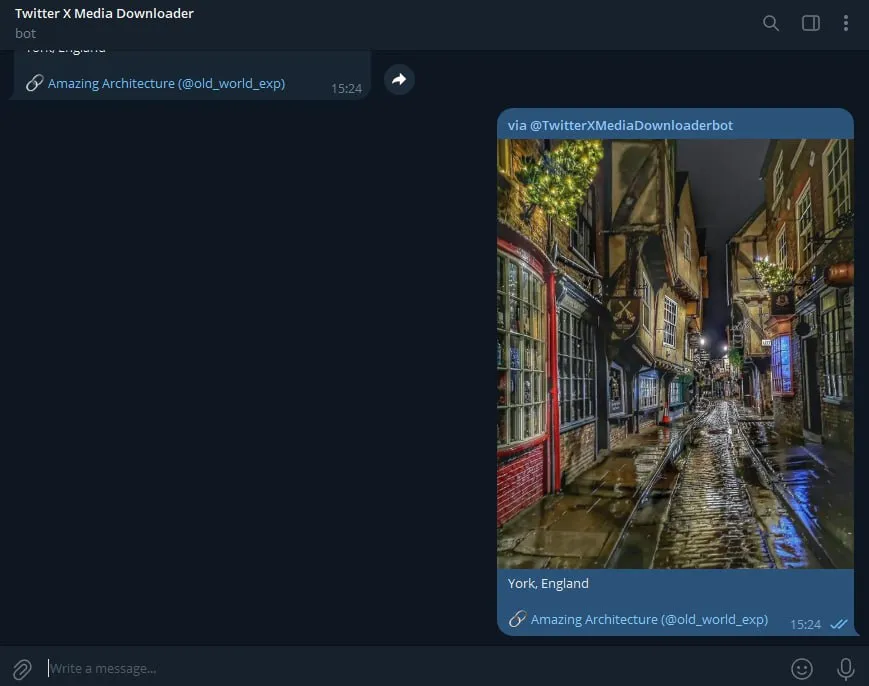The image size is (869, 686).
Task: Check the double checkmark read receipt
Action: (x=839, y=624)
